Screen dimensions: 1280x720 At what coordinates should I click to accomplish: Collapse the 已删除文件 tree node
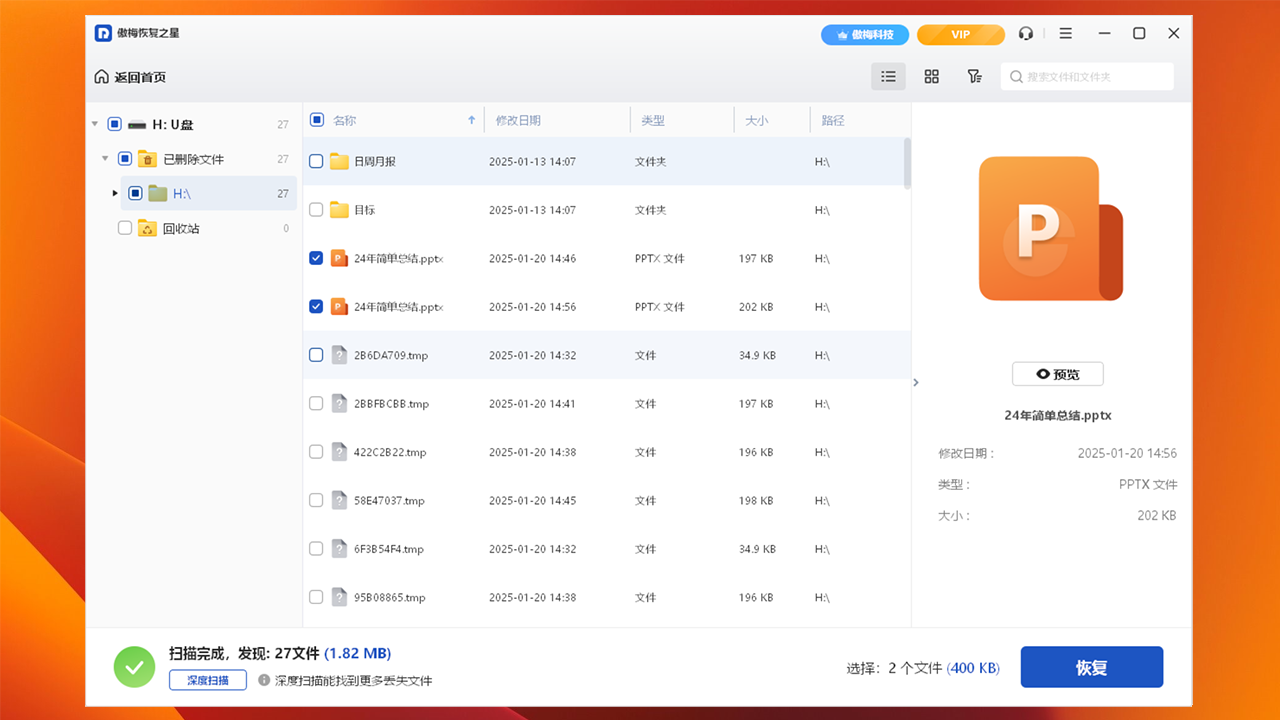click(104, 158)
